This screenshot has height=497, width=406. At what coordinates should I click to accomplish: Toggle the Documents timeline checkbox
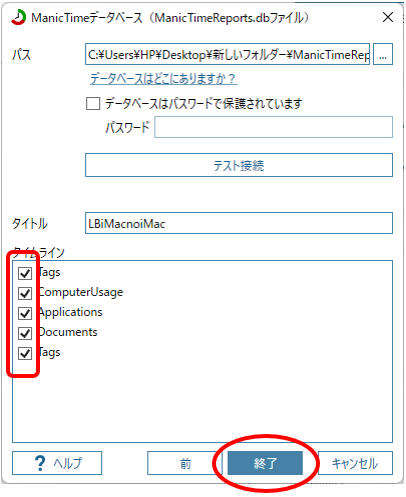click(25, 333)
